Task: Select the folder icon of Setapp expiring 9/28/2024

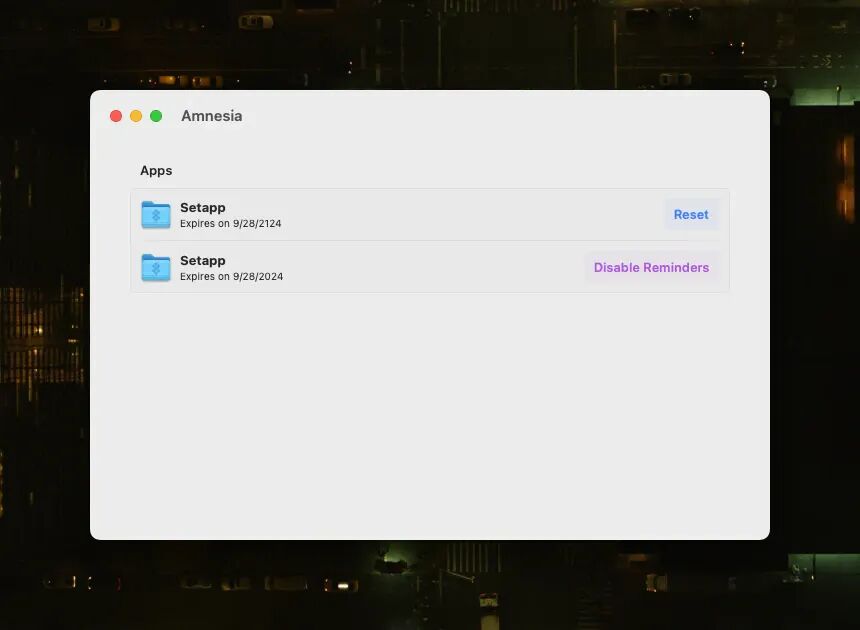Action: pos(156,268)
